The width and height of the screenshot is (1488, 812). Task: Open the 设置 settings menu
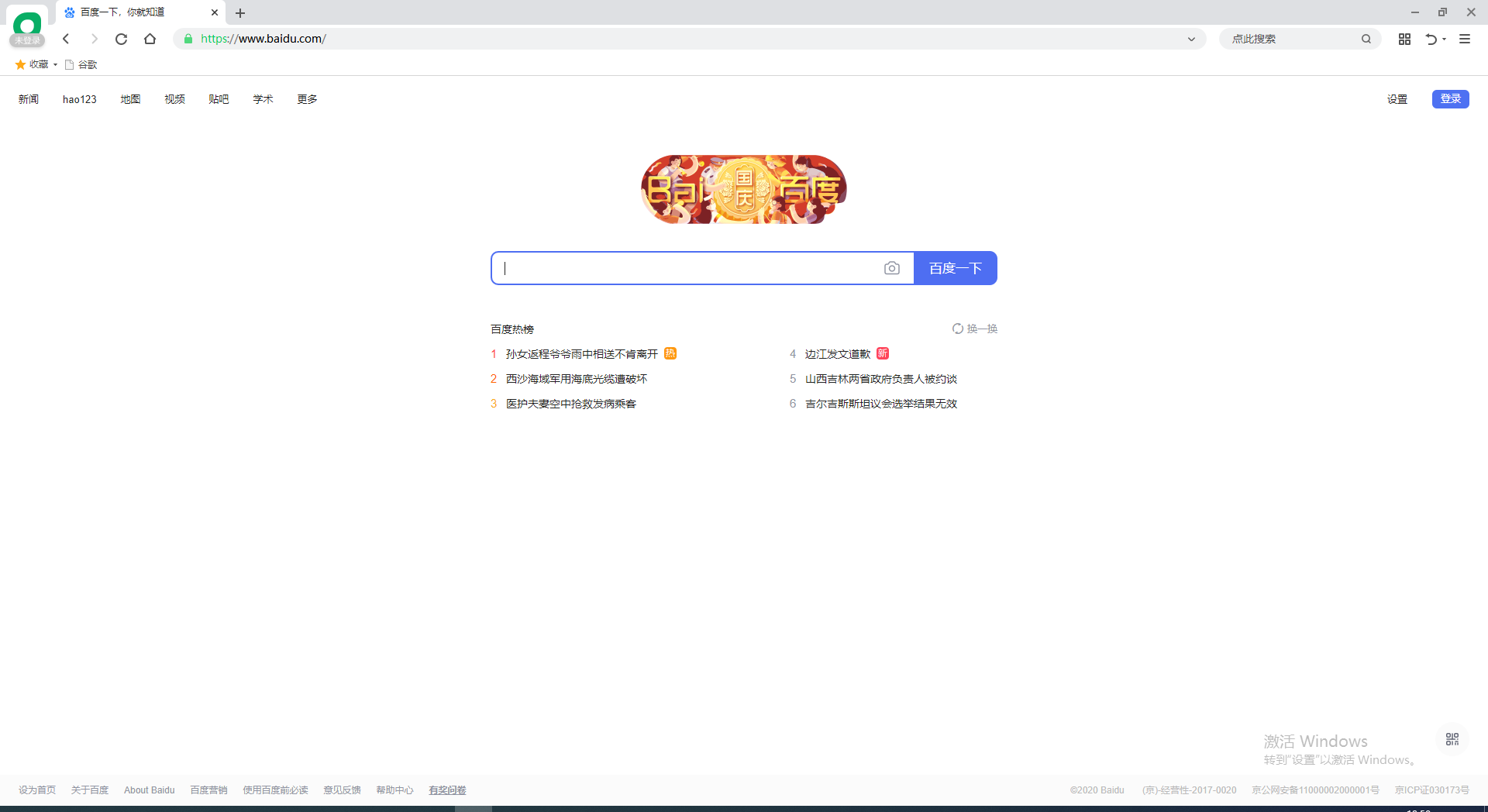click(x=1397, y=99)
